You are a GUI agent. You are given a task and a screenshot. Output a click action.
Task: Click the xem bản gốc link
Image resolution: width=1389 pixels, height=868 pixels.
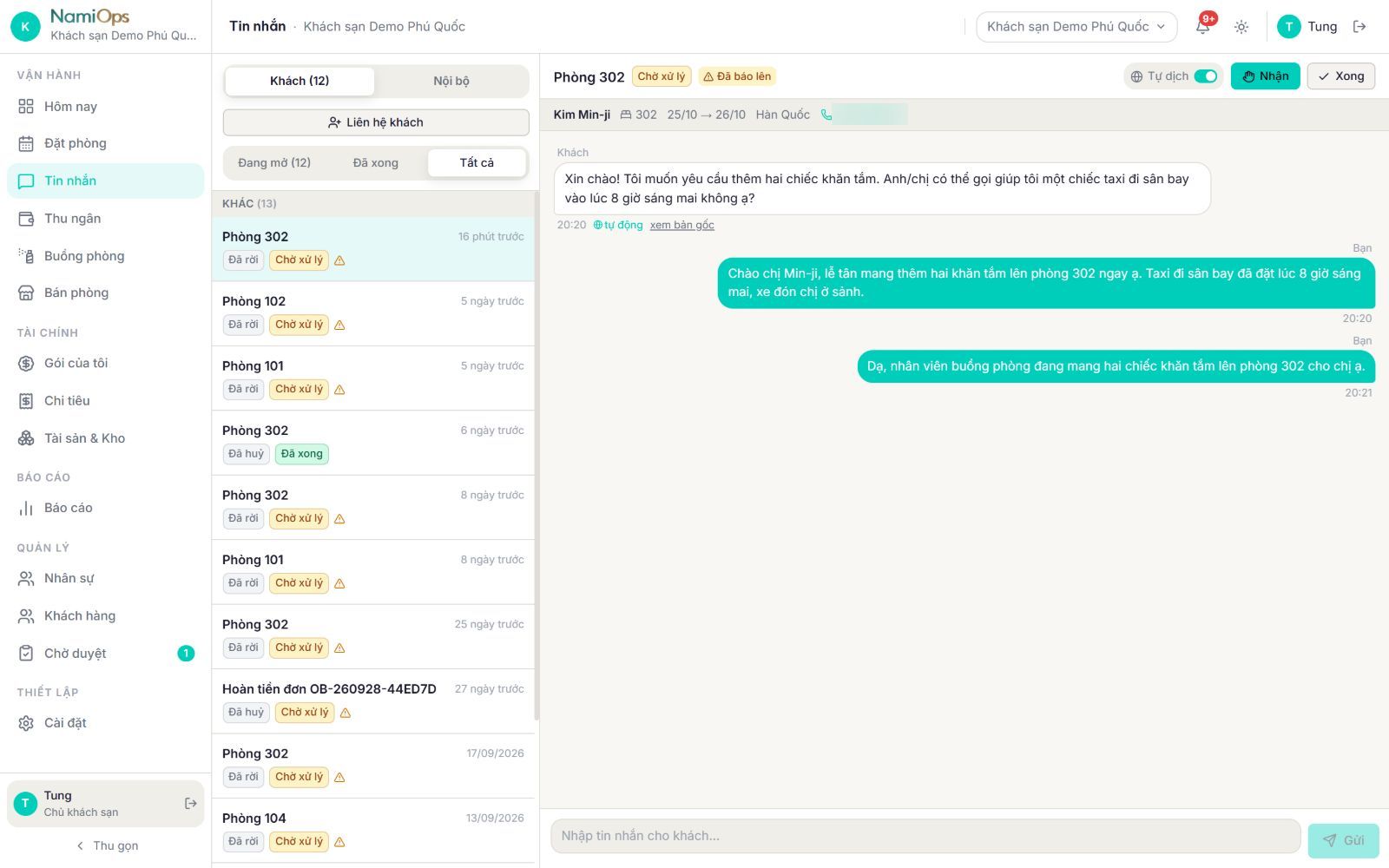682,226
